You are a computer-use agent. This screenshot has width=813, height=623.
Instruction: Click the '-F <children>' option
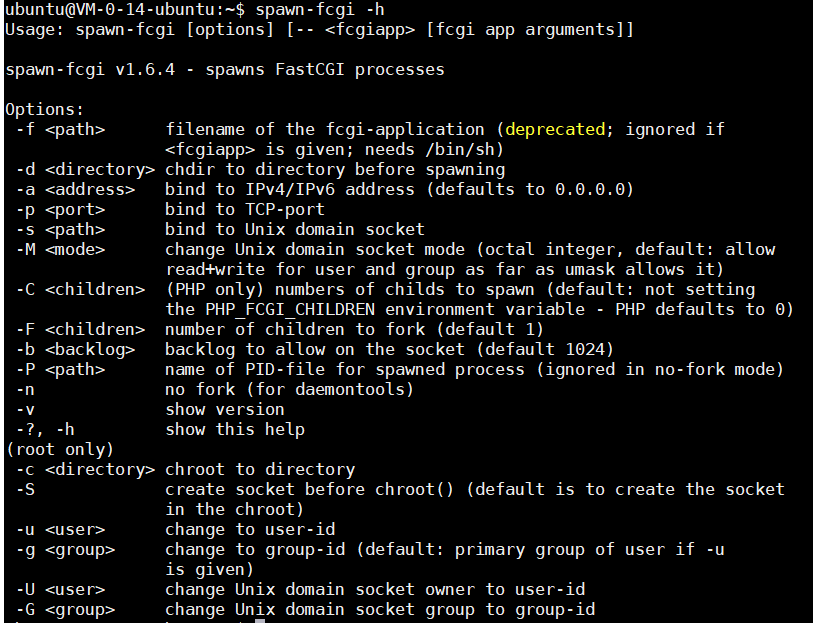click(80, 329)
